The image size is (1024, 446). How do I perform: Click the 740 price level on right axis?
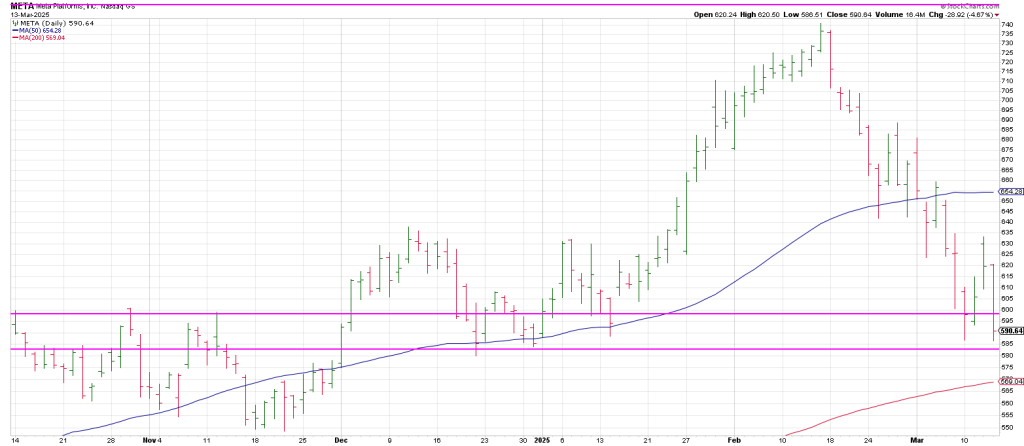tap(1007, 26)
